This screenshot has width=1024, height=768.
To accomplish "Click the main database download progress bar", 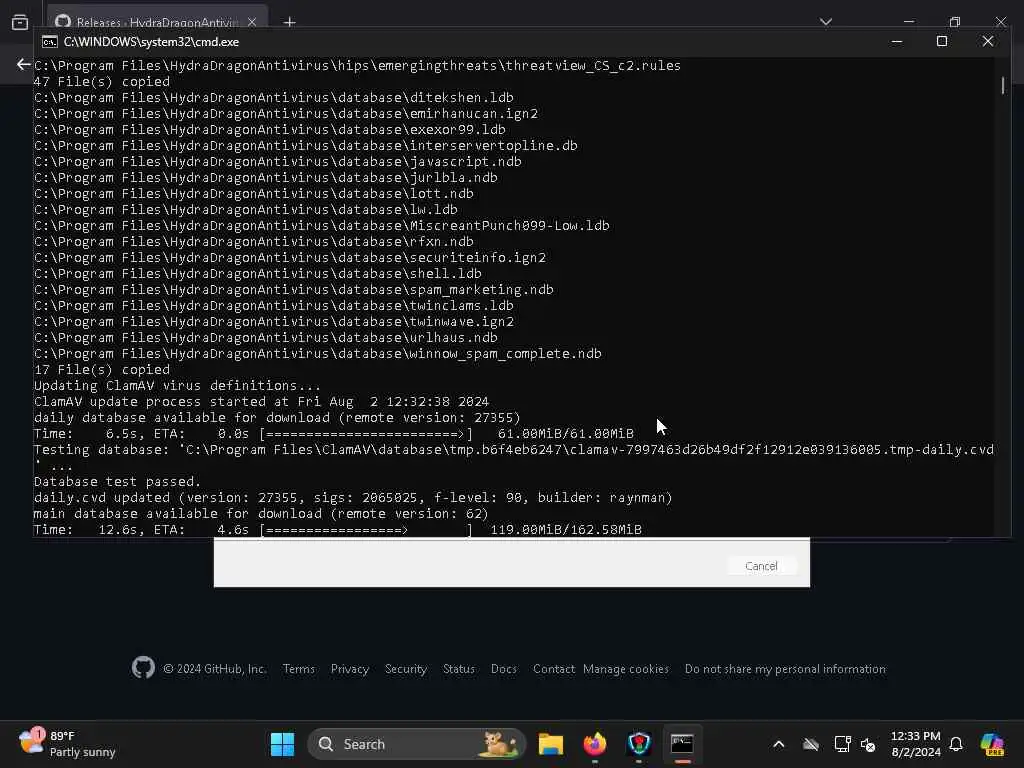I will [366, 530].
